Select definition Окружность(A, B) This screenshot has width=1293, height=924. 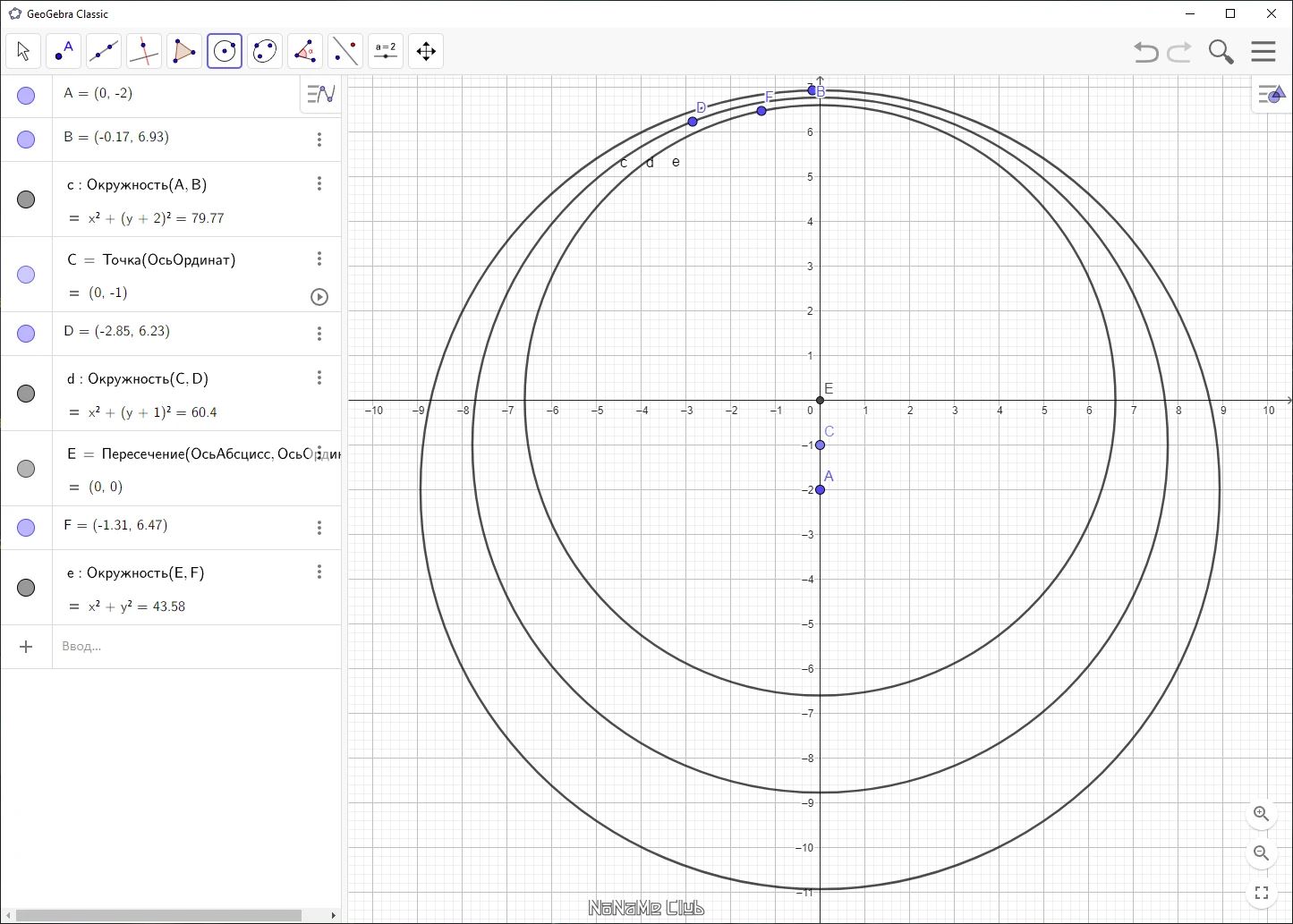click(x=147, y=185)
